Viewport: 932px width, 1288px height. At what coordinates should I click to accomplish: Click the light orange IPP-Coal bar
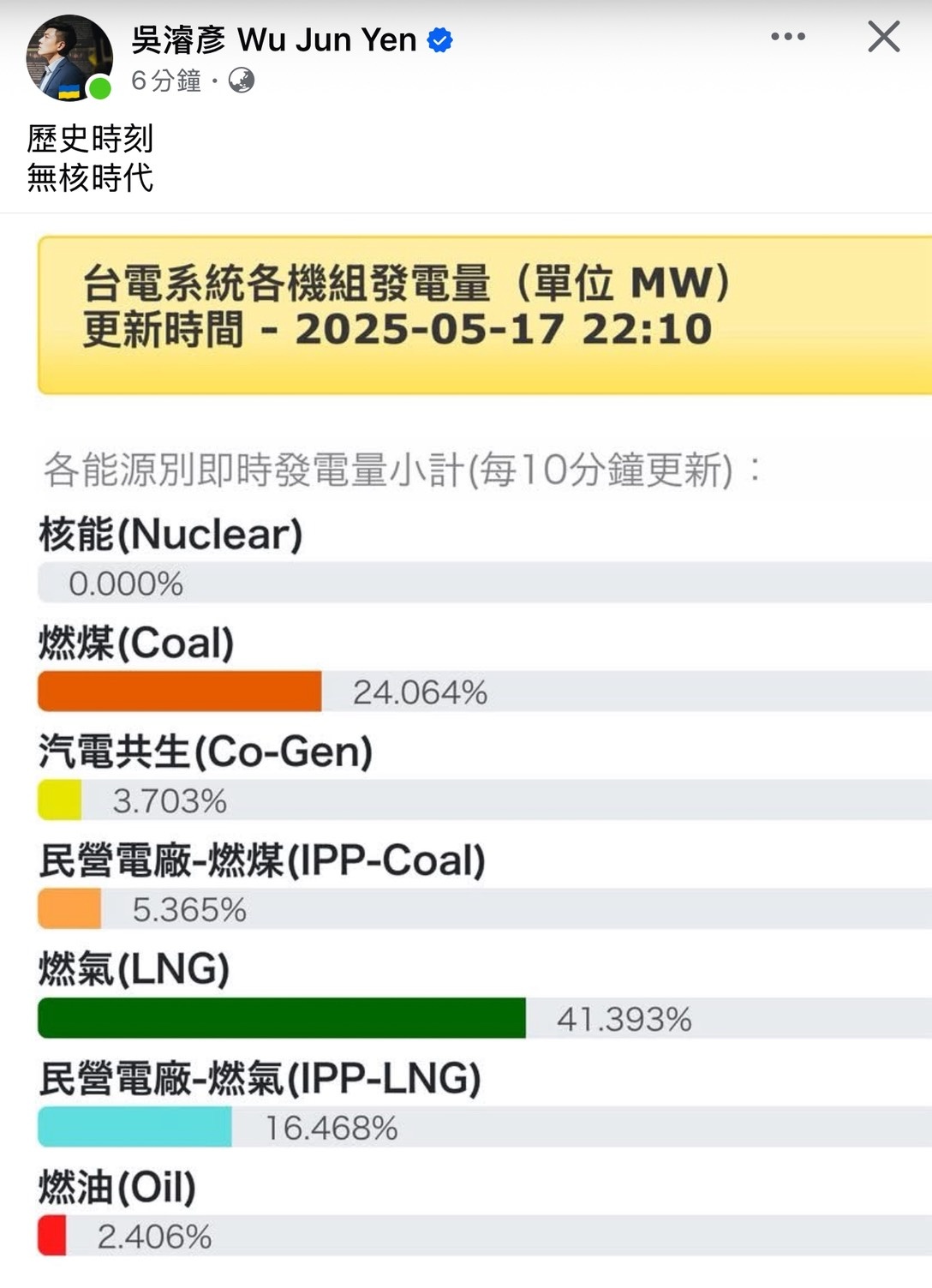[x=69, y=909]
